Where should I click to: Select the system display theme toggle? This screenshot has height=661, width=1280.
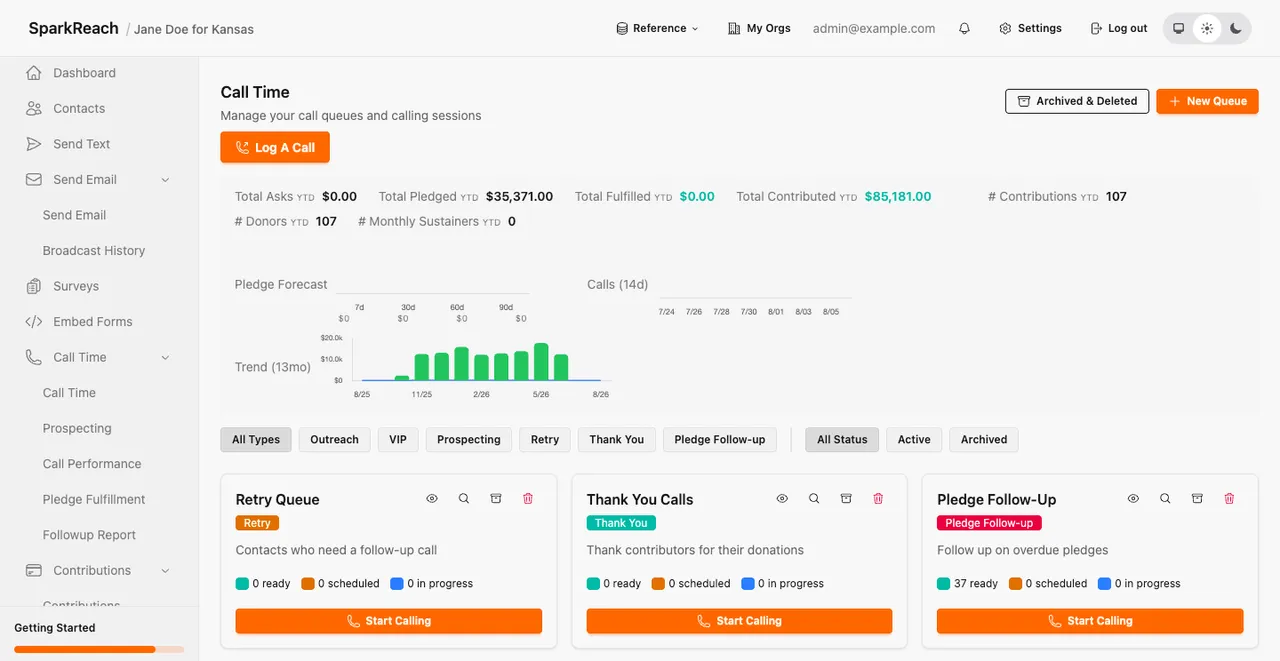pyautogui.click(x=1178, y=28)
